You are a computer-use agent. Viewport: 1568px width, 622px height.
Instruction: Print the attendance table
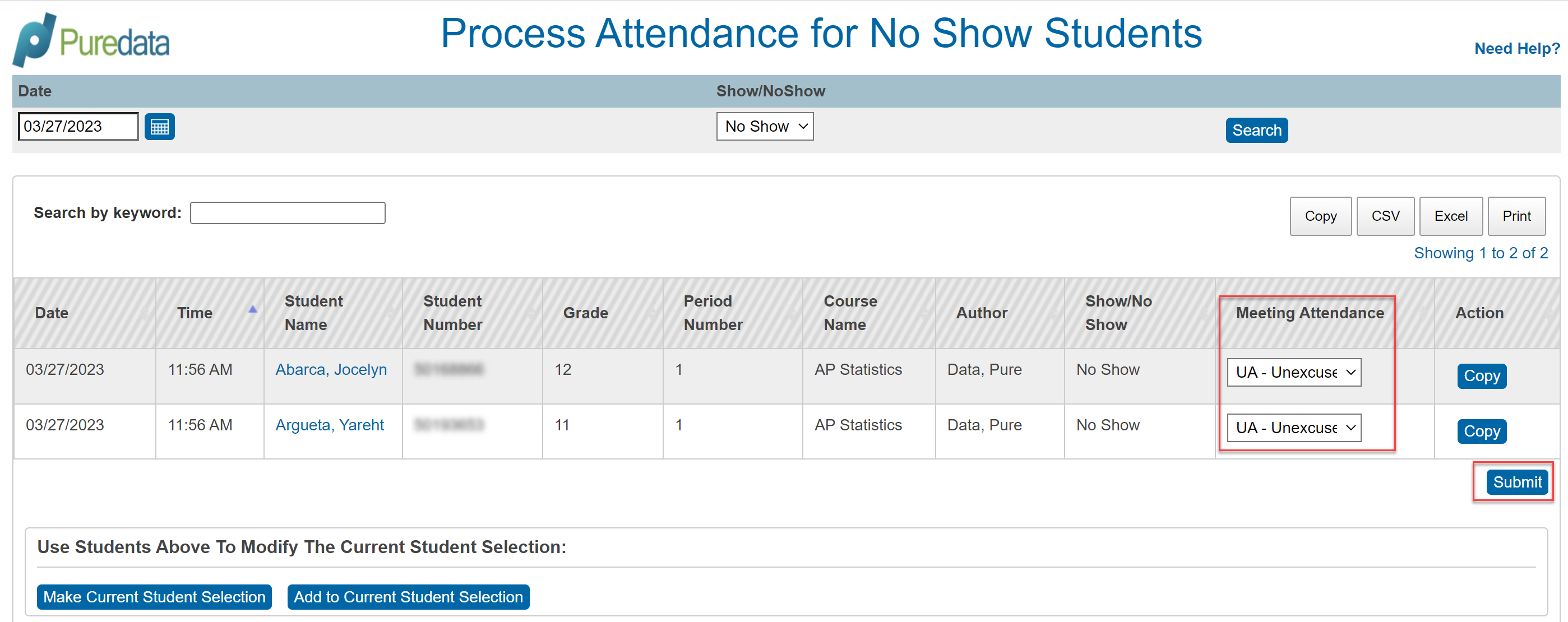1516,216
